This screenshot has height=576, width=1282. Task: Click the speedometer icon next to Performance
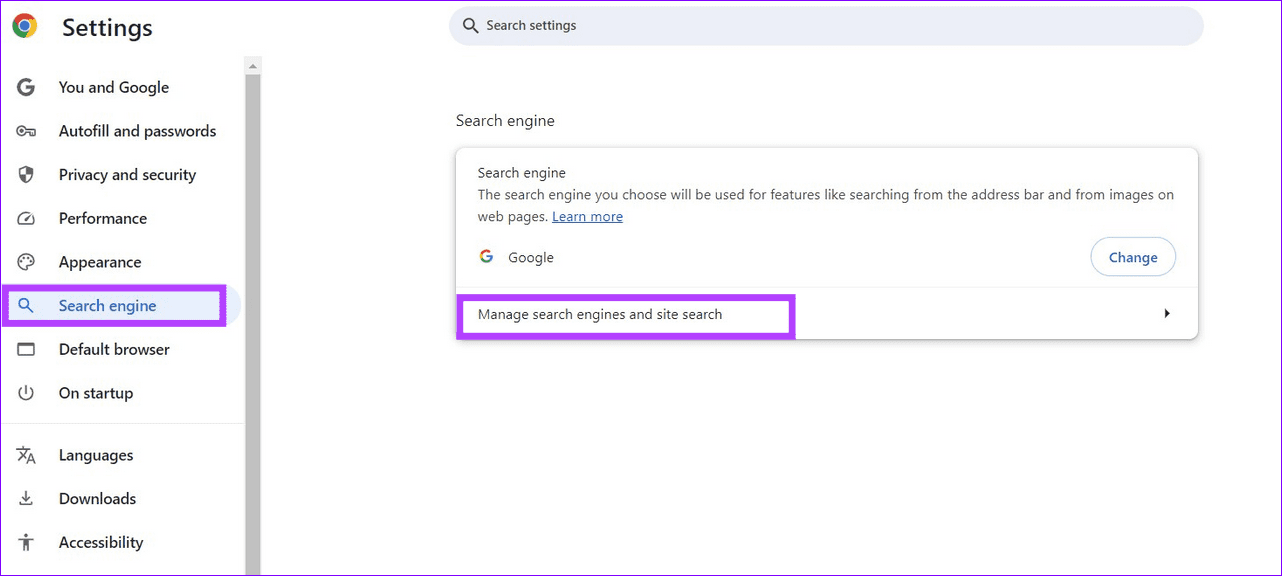point(26,218)
